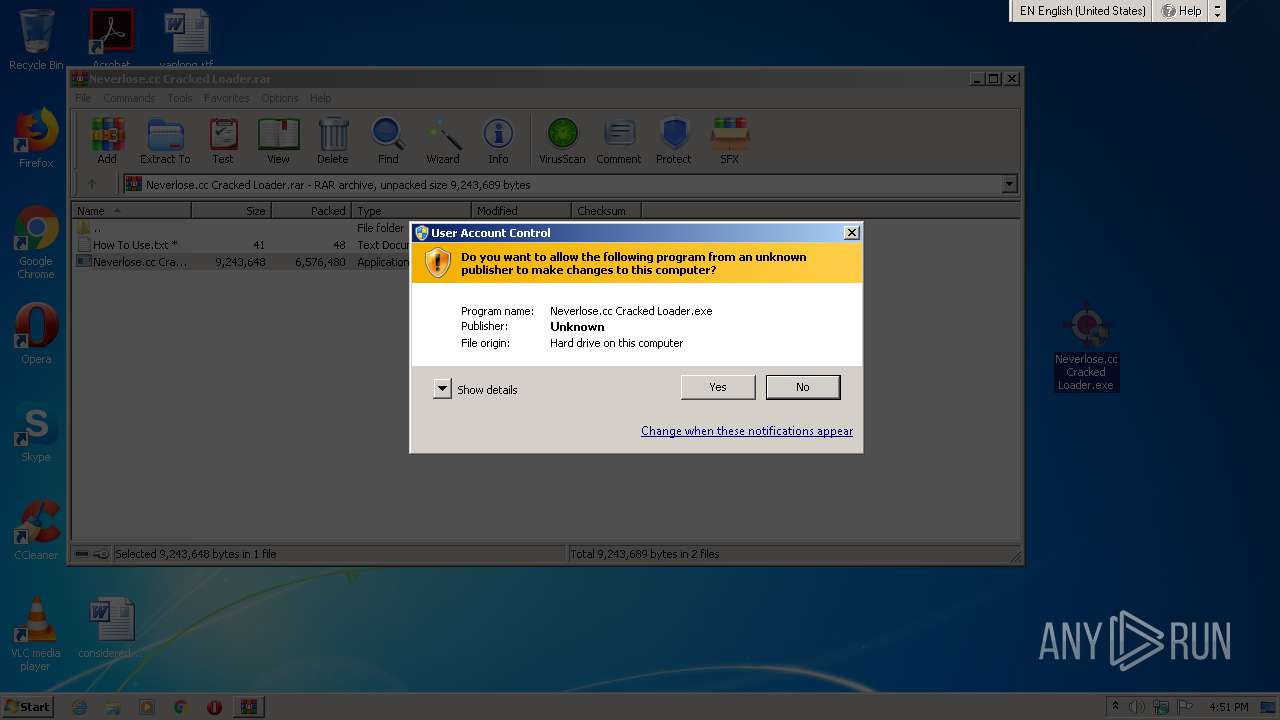
Task: Click the Opera icon in taskbar
Action: coord(214,707)
